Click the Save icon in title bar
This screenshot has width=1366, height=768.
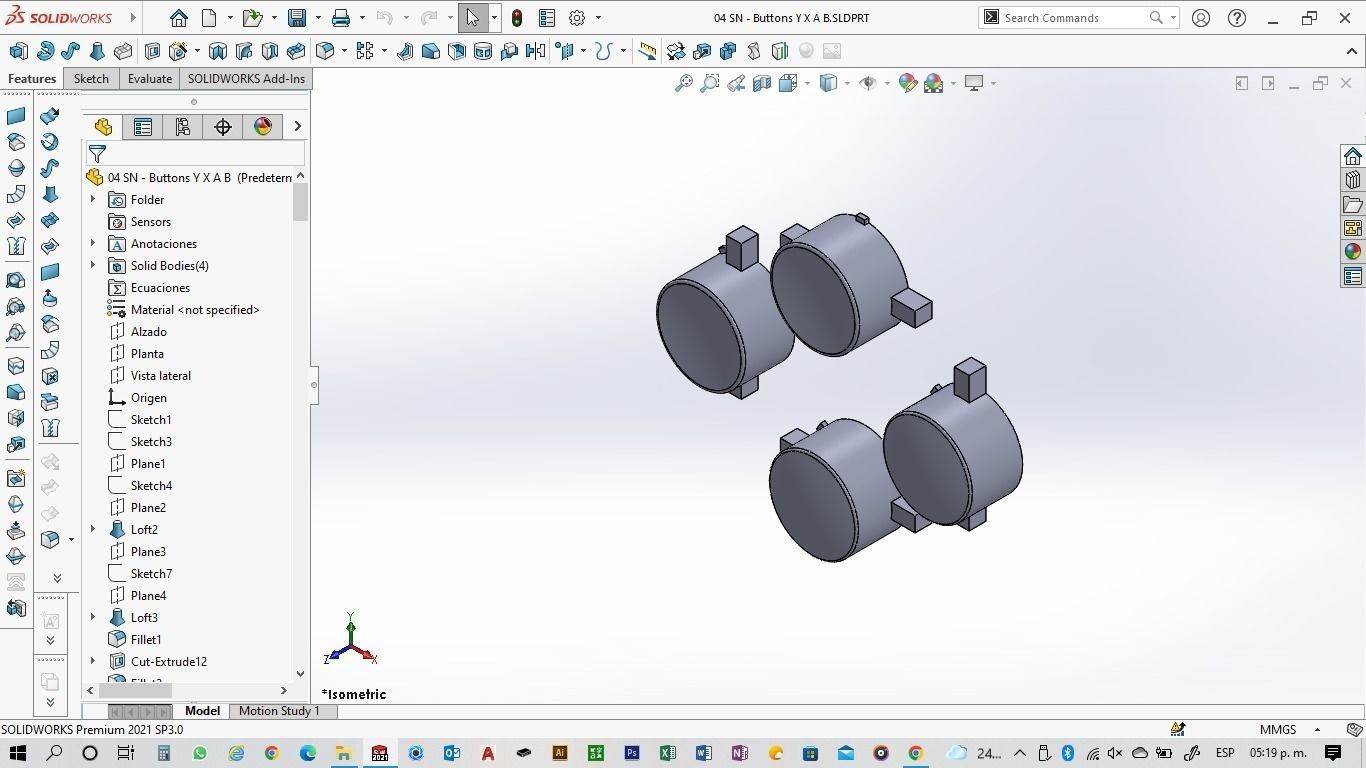(x=297, y=18)
